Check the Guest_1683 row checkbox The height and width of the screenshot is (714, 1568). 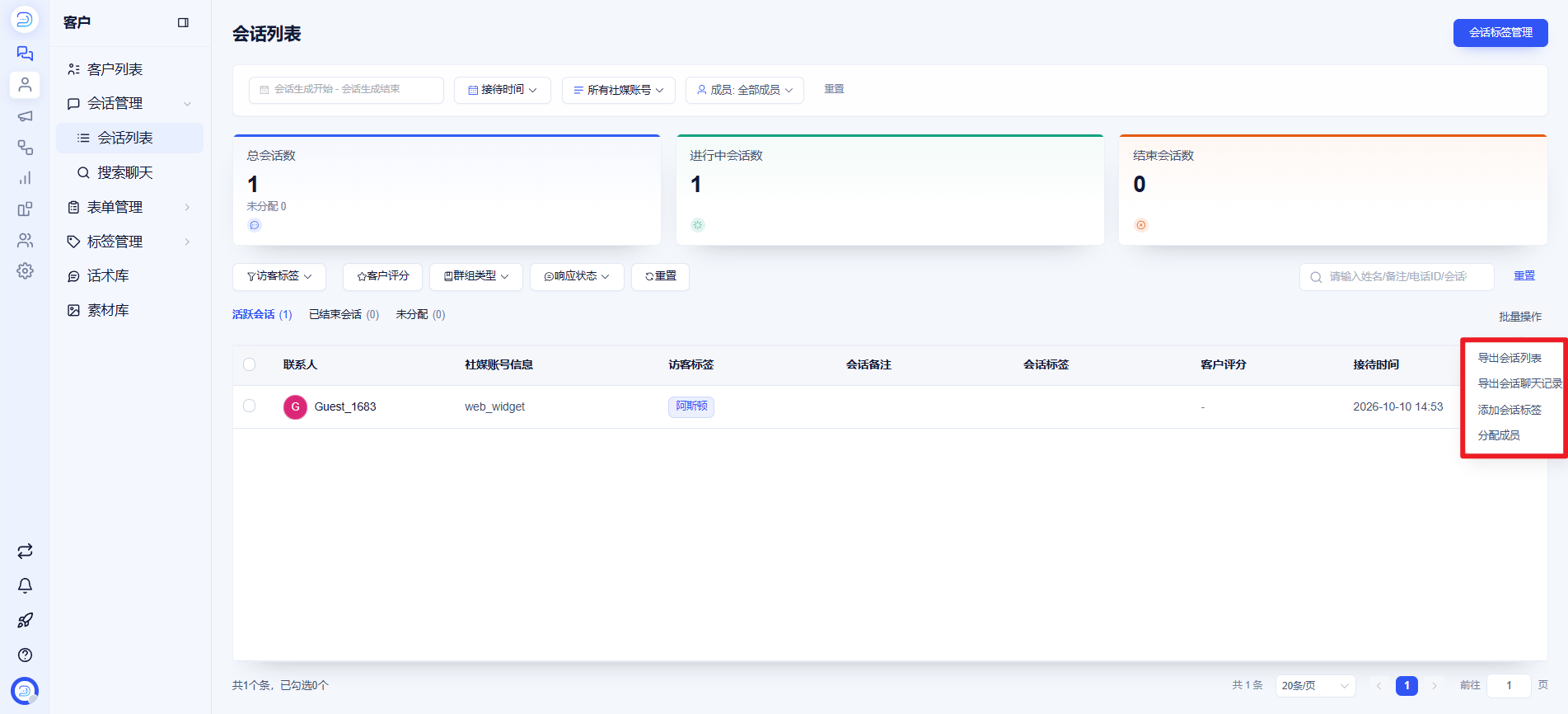point(250,406)
